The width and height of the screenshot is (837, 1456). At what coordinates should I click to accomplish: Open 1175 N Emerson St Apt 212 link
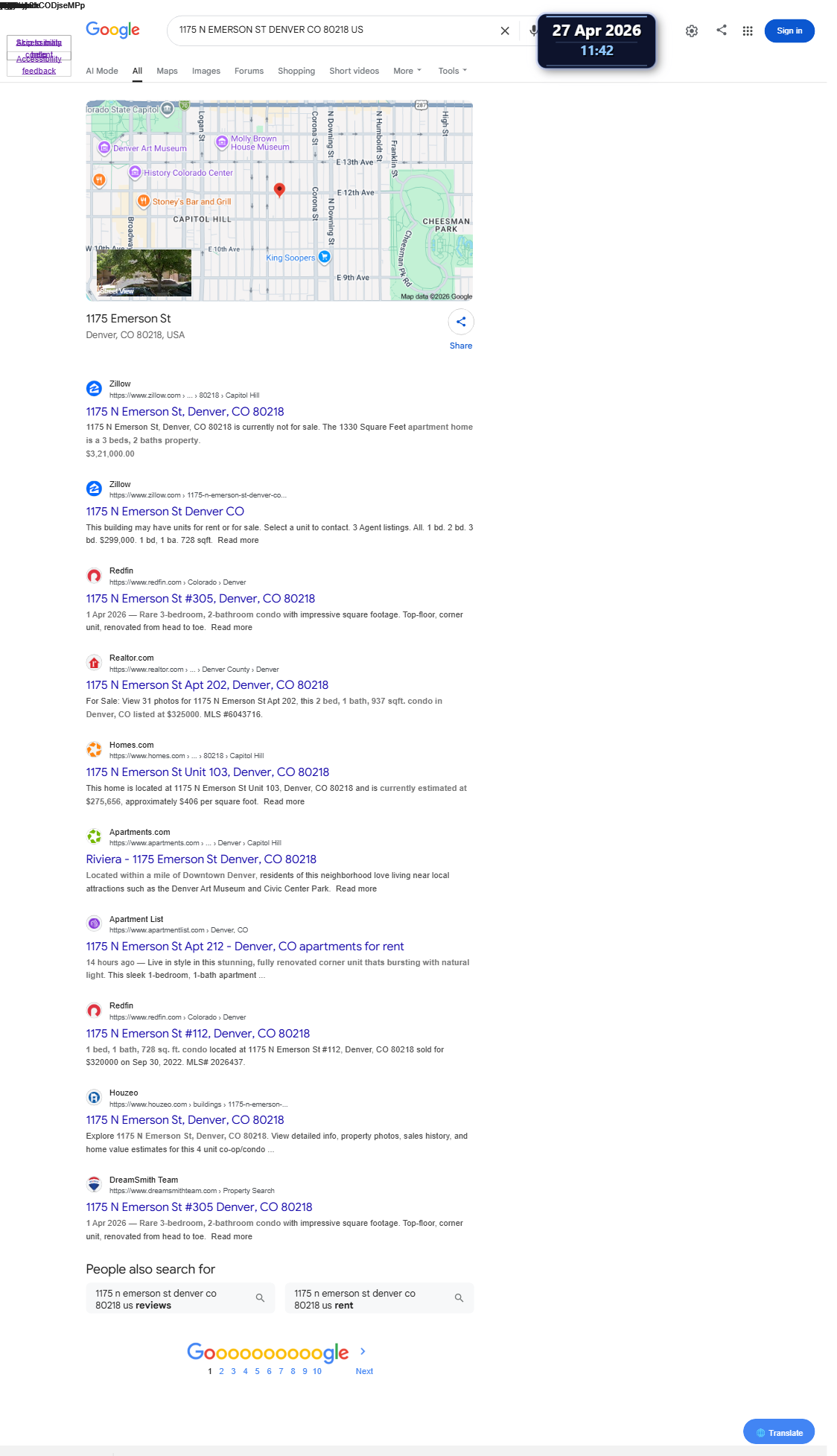pos(245,947)
